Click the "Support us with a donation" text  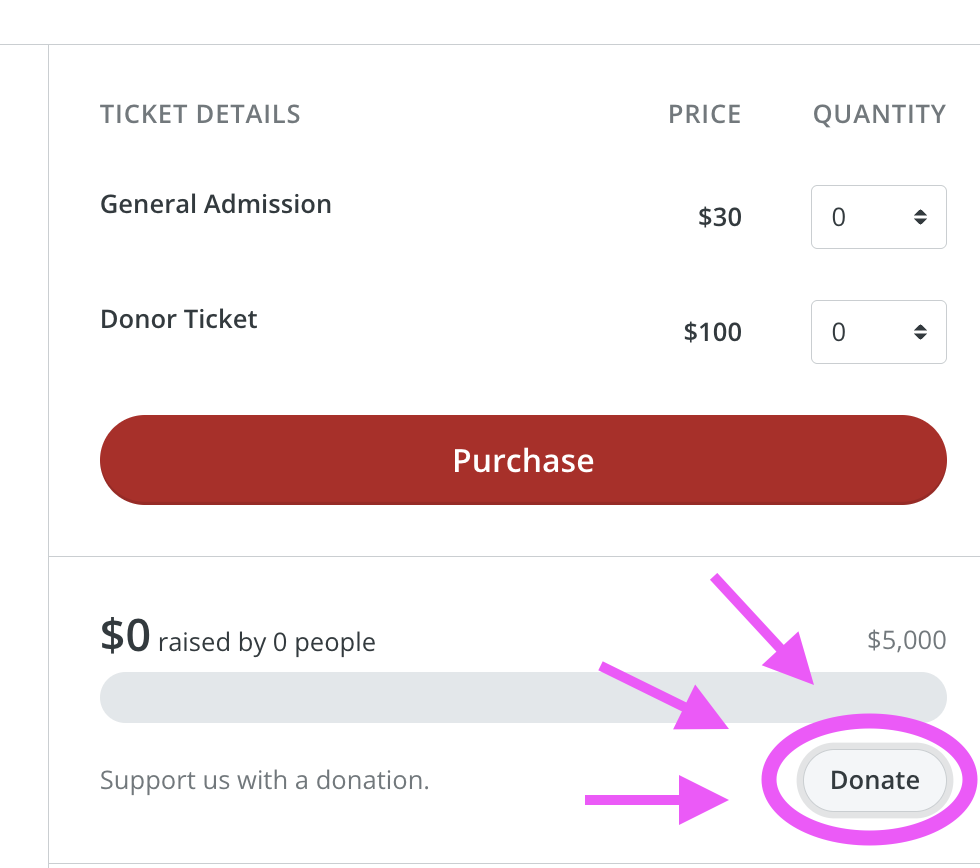click(x=264, y=780)
